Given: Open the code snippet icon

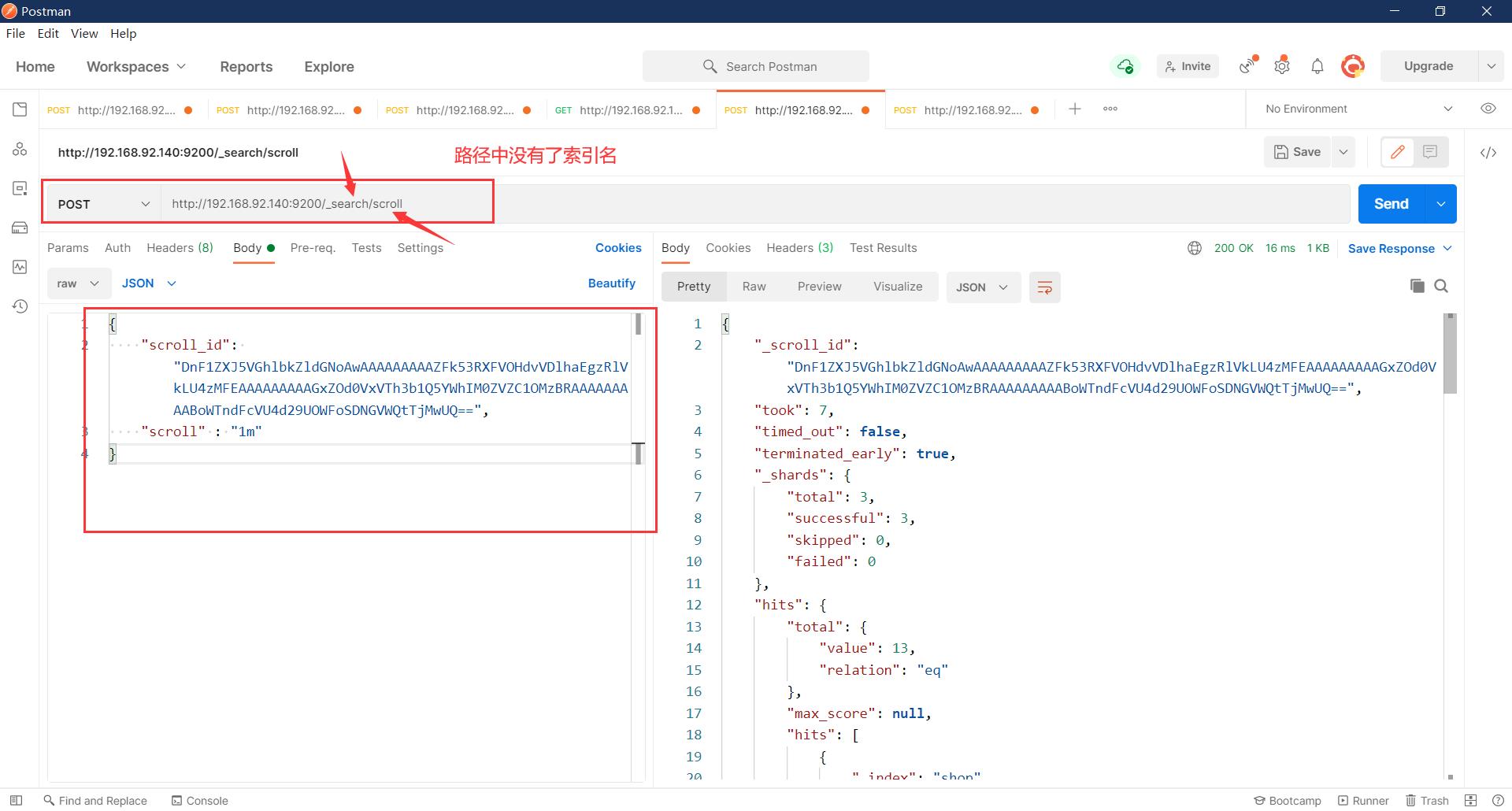Looking at the screenshot, I should pos(1488,153).
